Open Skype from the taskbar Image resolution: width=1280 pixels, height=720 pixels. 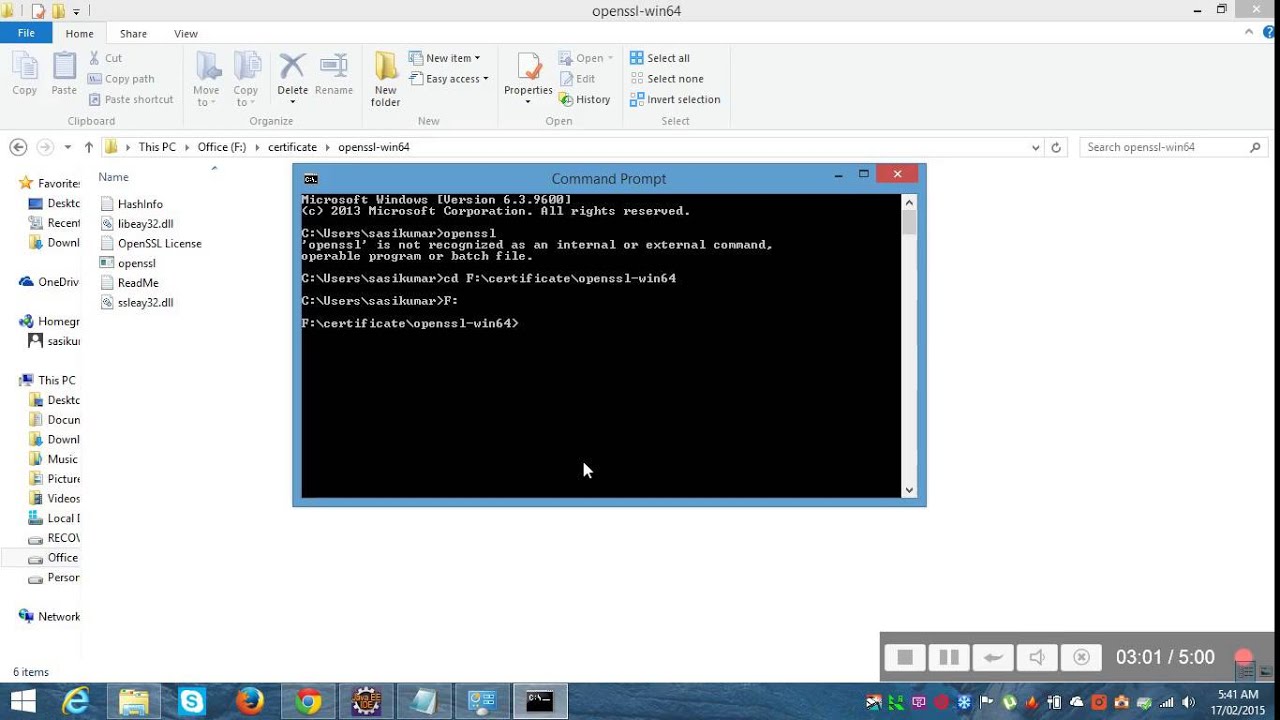coord(192,702)
